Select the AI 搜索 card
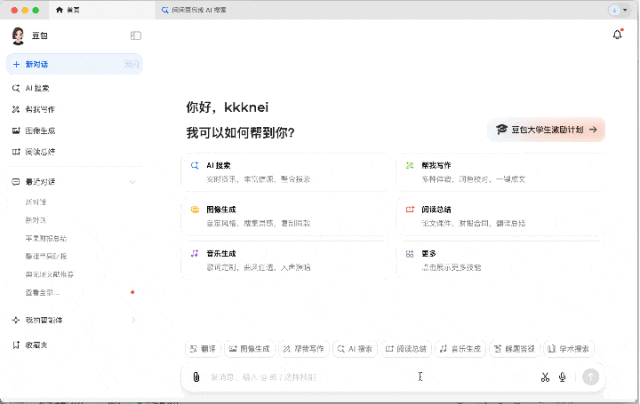 [285, 172]
